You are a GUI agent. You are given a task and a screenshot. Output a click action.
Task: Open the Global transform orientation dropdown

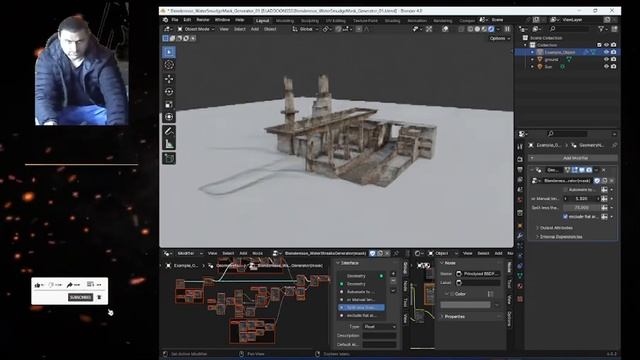(x=305, y=29)
